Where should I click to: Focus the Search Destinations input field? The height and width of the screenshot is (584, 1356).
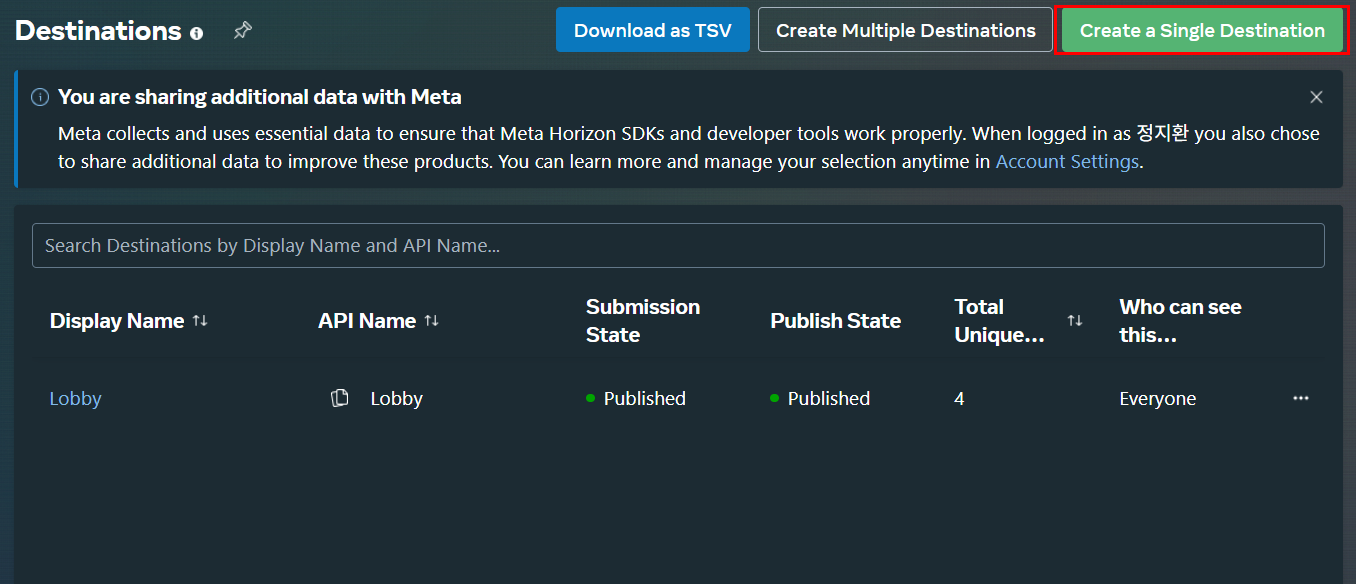(678, 245)
